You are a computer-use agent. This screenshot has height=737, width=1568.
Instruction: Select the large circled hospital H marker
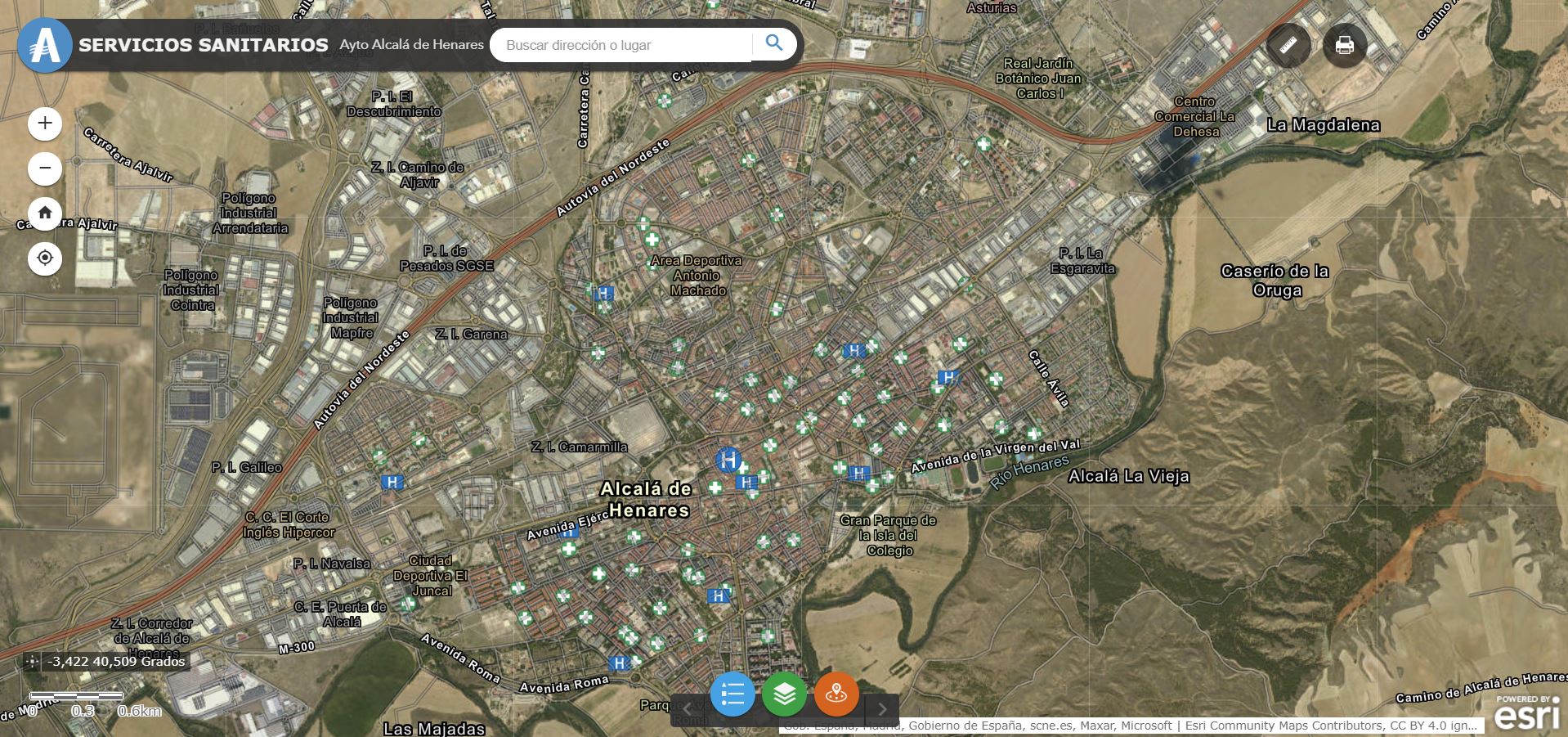[728, 460]
